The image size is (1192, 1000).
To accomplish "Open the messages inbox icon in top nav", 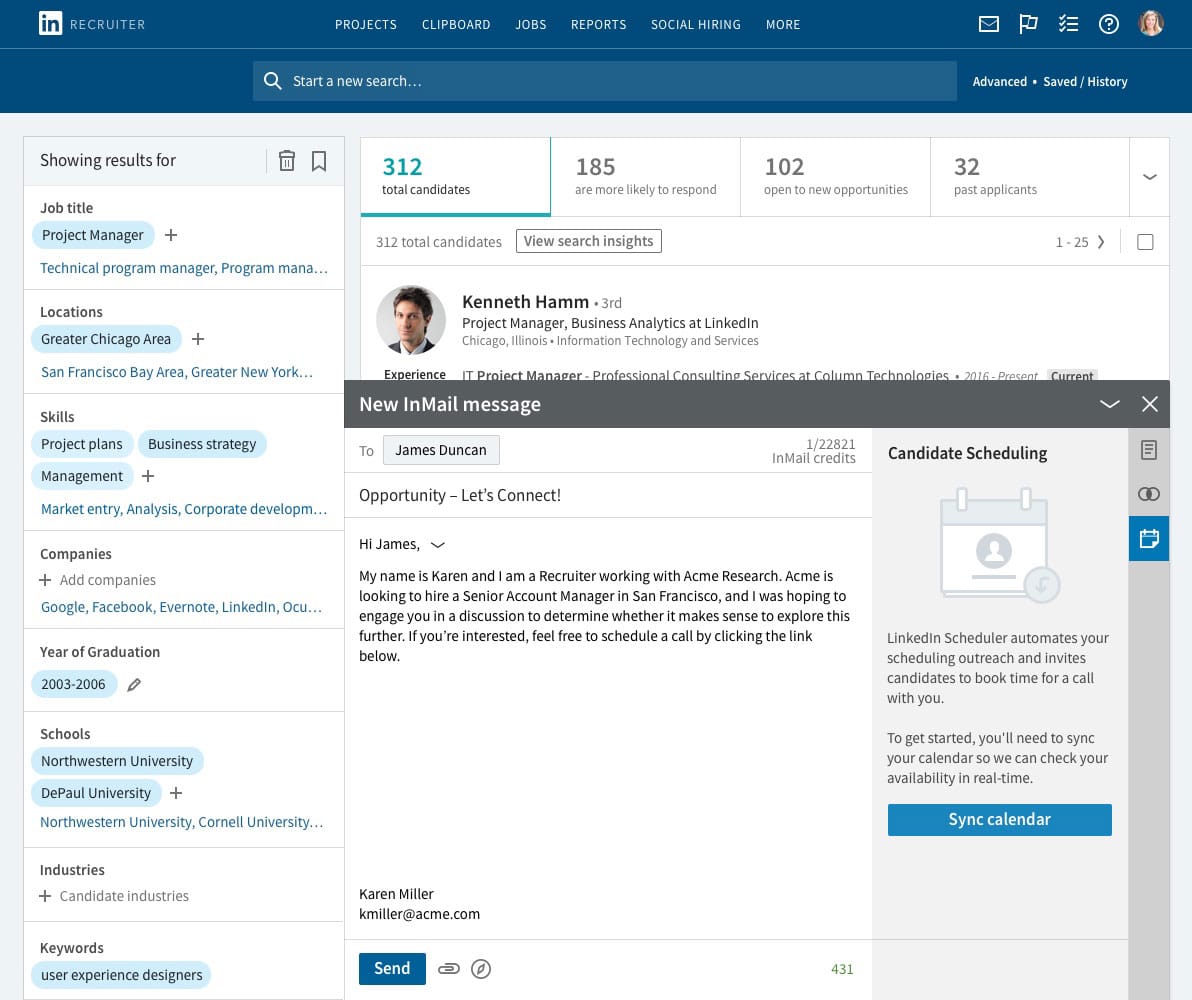I will (x=989, y=24).
